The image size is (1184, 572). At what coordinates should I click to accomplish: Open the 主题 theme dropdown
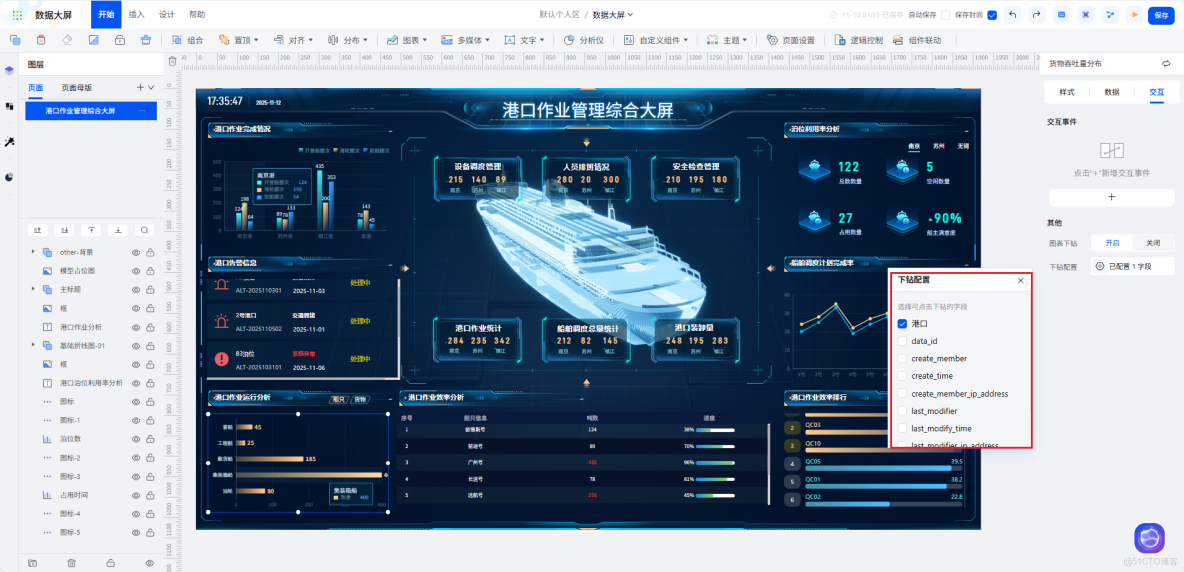[x=727, y=40]
